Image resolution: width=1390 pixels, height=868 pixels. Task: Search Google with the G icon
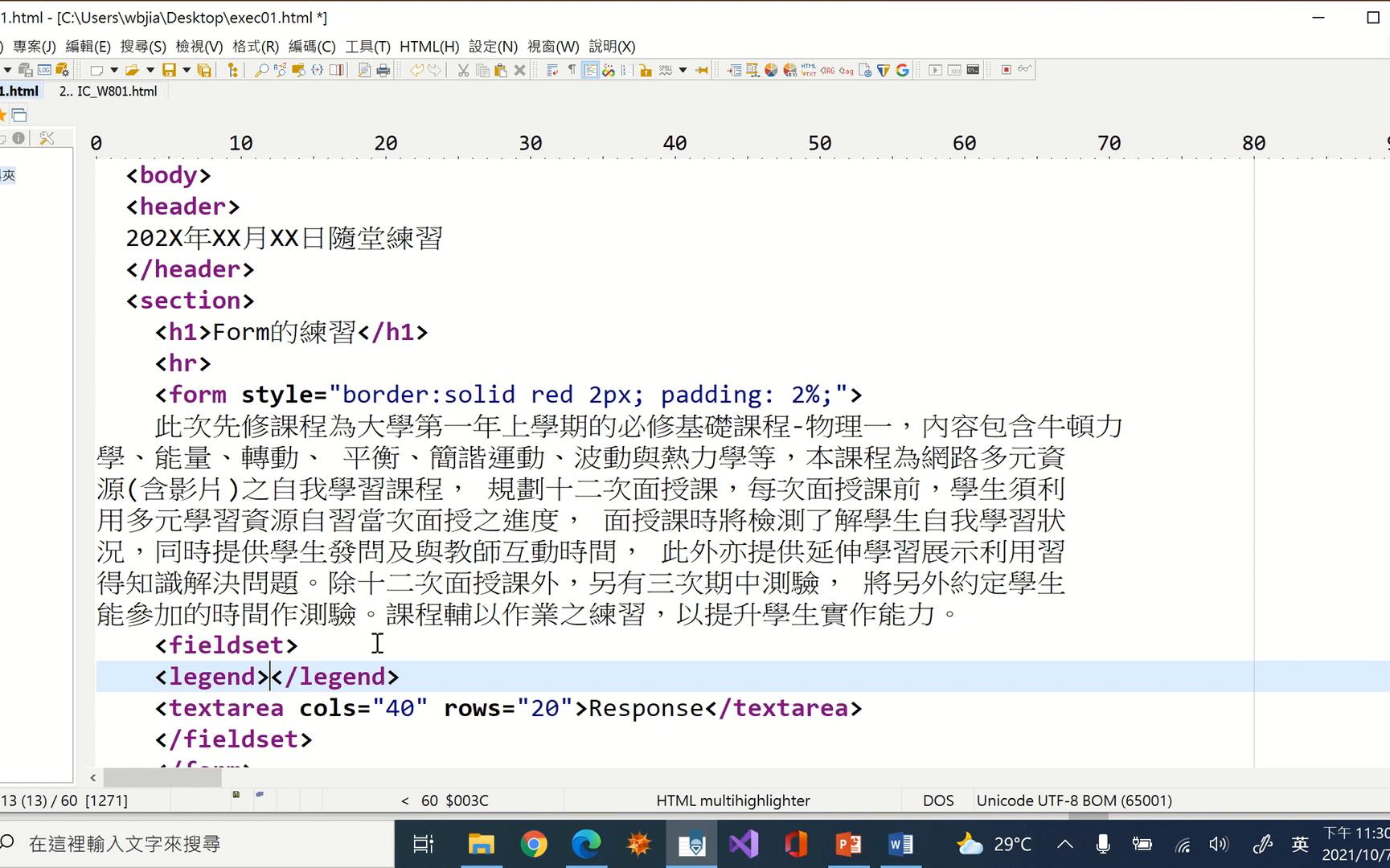tap(902, 70)
